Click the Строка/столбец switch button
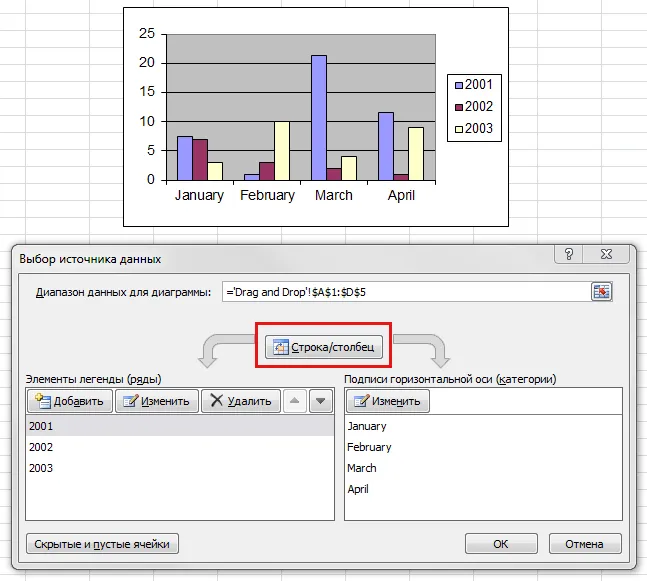Image resolution: width=647 pixels, height=581 pixels. (x=324, y=347)
